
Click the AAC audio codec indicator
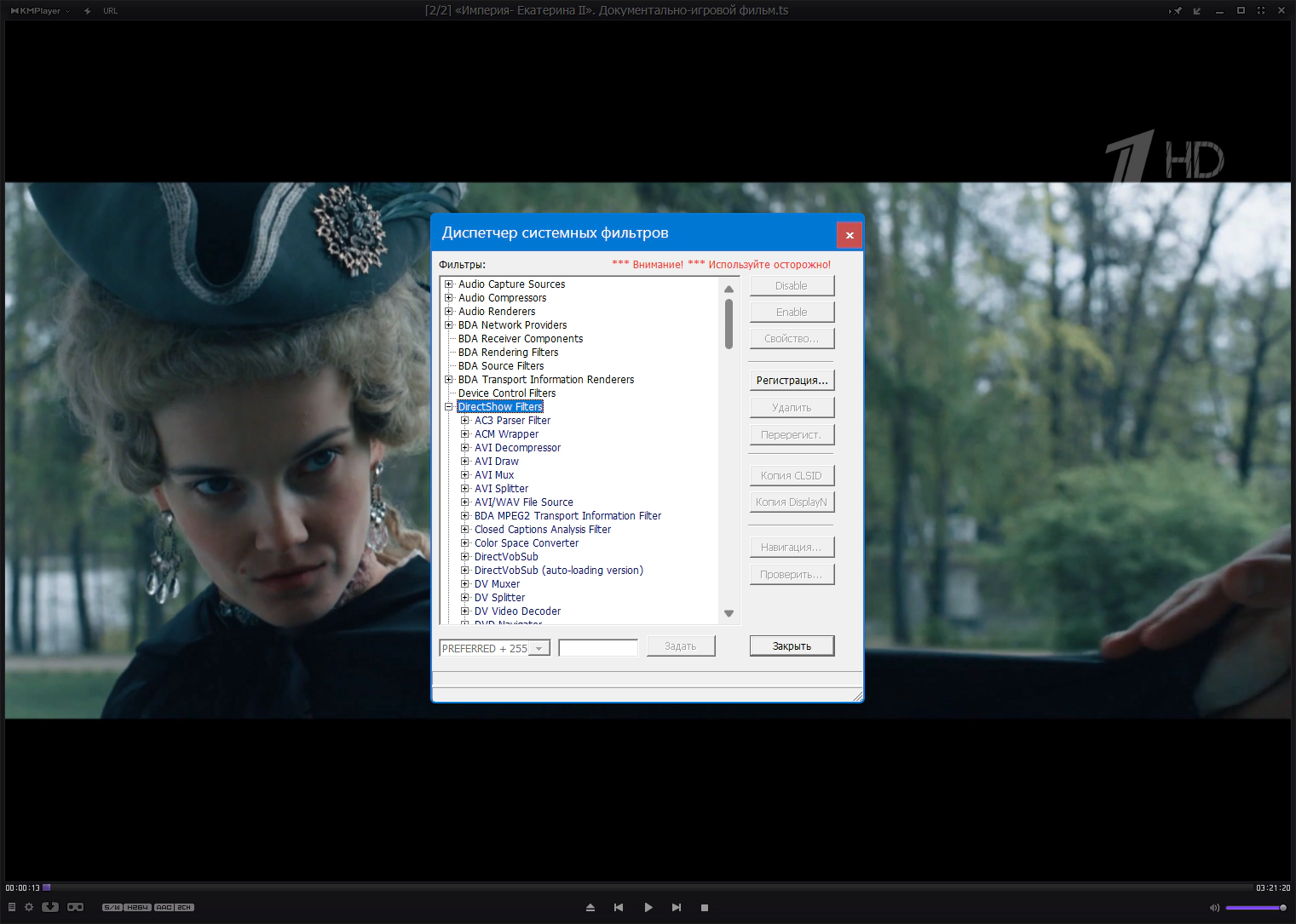point(164,908)
